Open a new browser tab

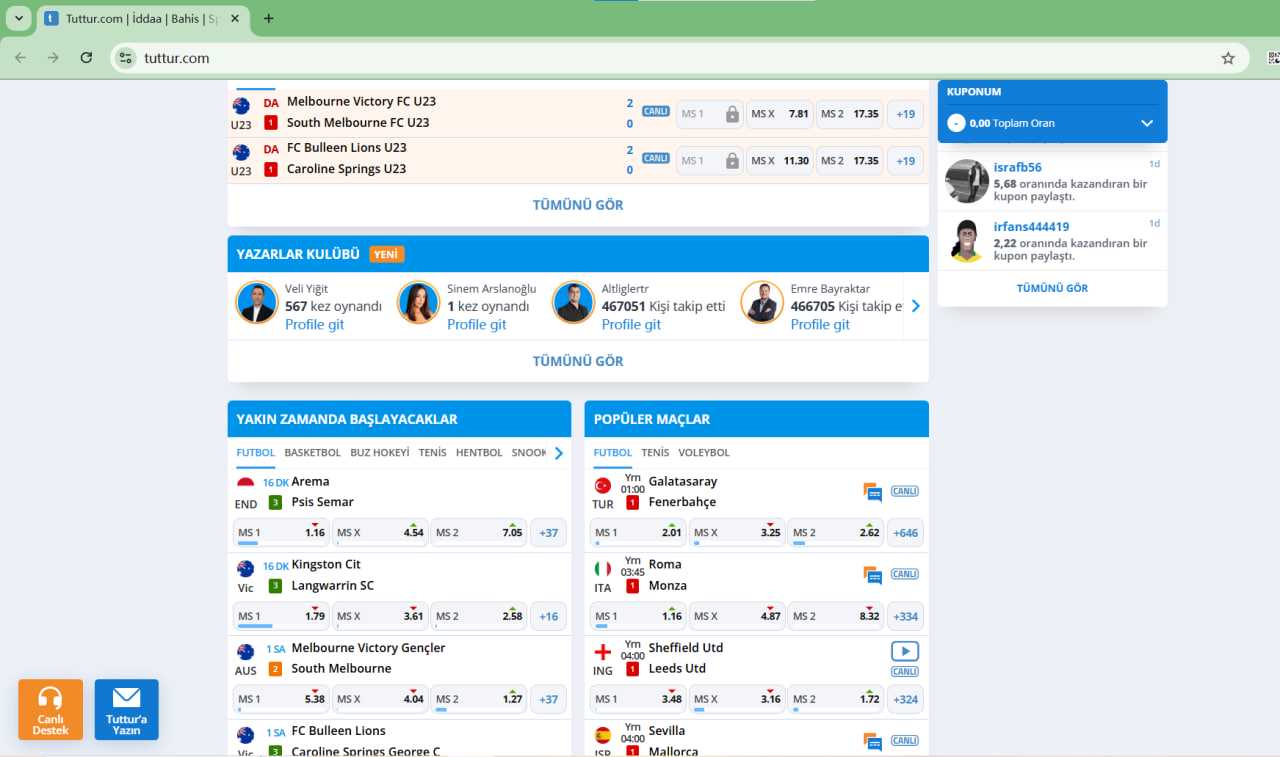pos(269,18)
